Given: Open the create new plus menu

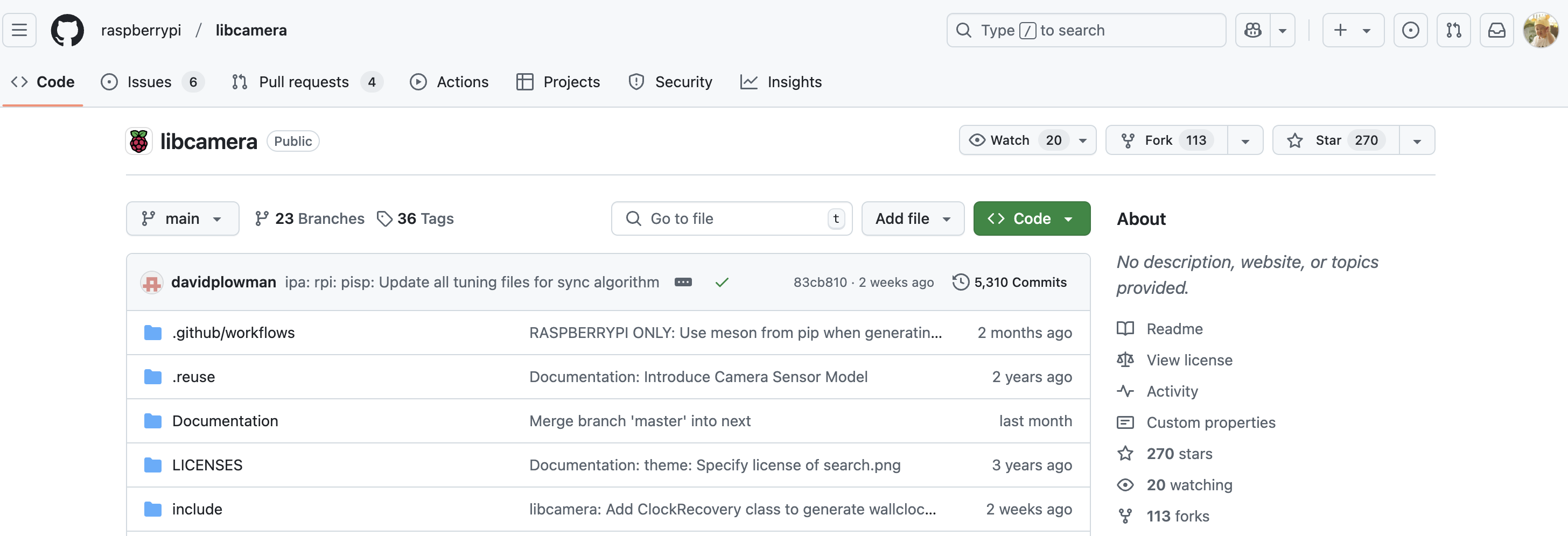Looking at the screenshot, I should pos(1353,30).
